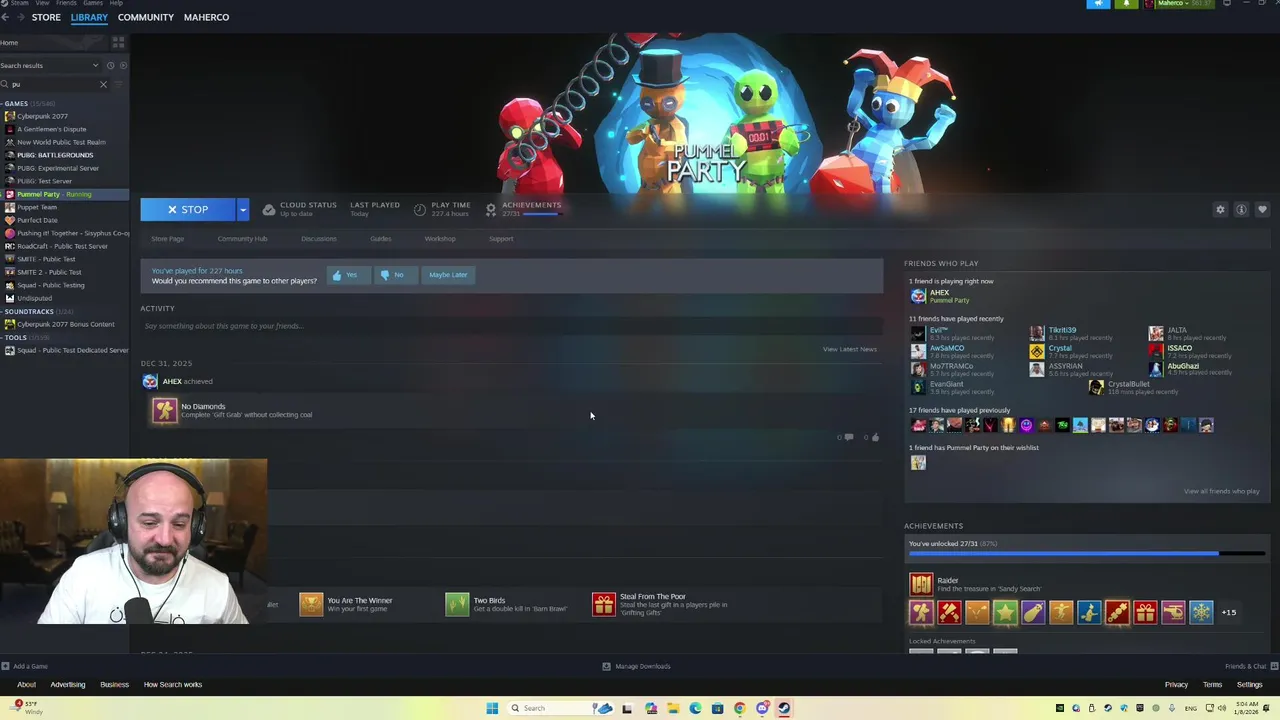Add Pummel Party to favorites heart
This screenshot has height=720, width=1280.
1262,209
